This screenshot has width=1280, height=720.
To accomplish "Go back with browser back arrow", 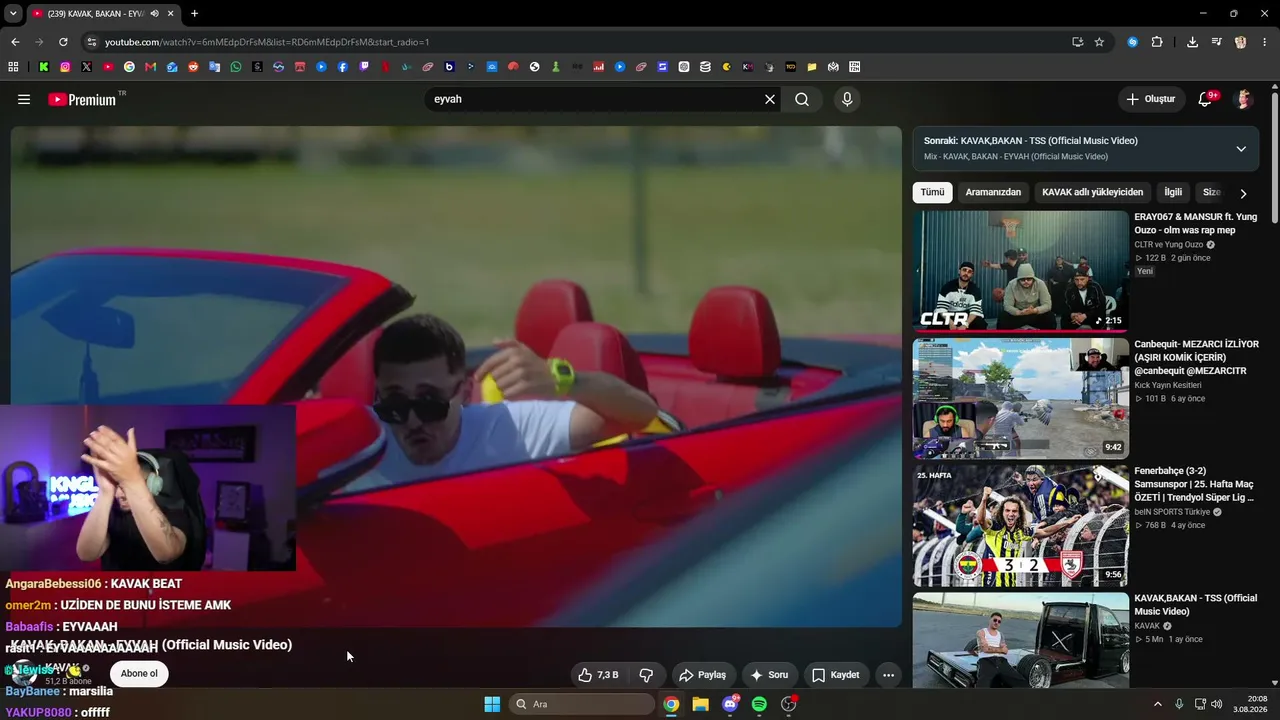I will click(x=15, y=42).
